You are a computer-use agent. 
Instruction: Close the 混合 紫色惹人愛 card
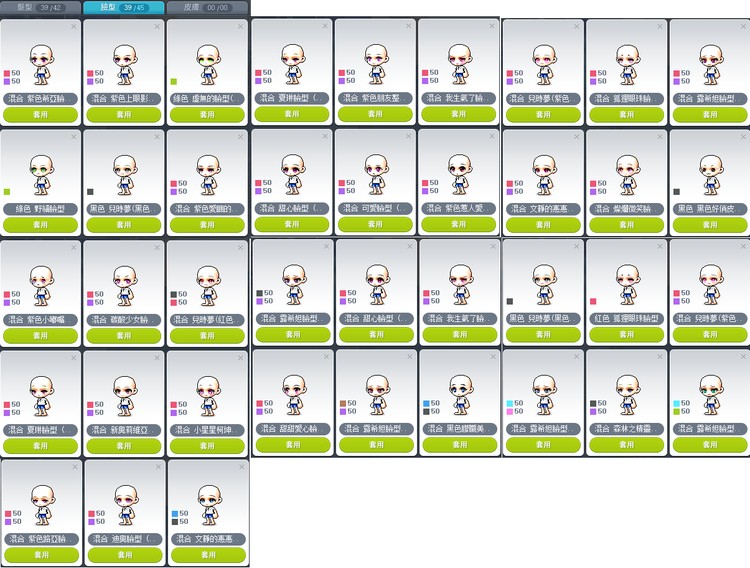coord(491,136)
